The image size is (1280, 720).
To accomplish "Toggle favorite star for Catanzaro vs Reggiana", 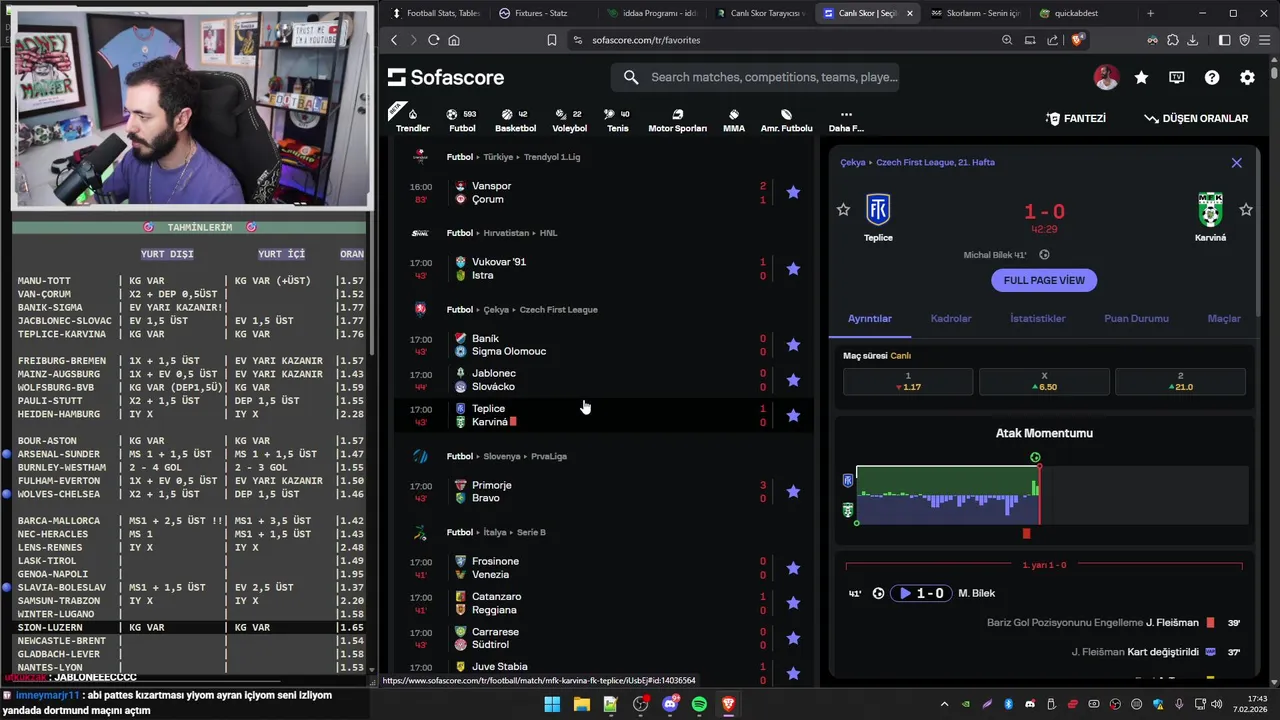I will point(793,603).
